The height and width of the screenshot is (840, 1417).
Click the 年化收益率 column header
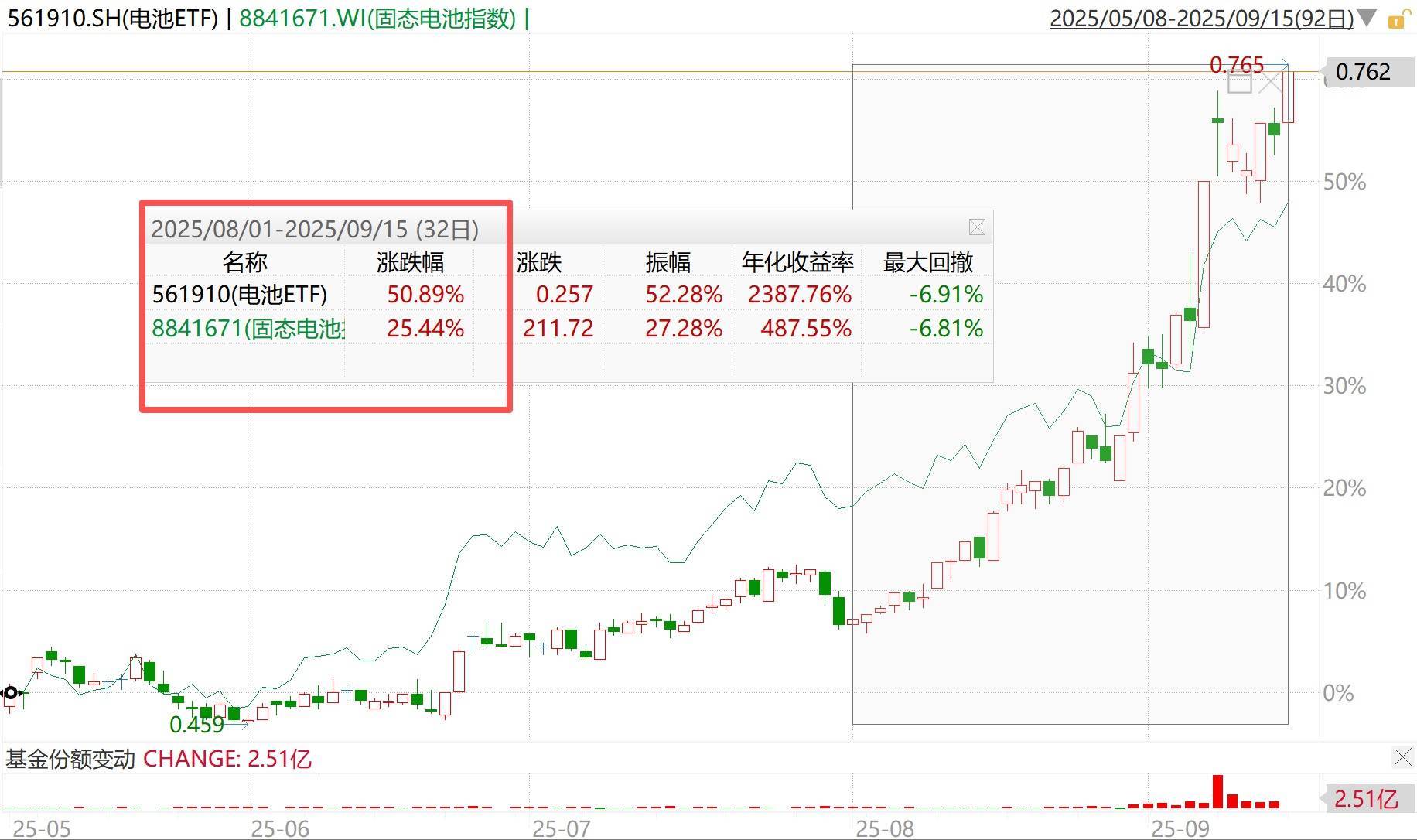pyautogui.click(x=797, y=262)
